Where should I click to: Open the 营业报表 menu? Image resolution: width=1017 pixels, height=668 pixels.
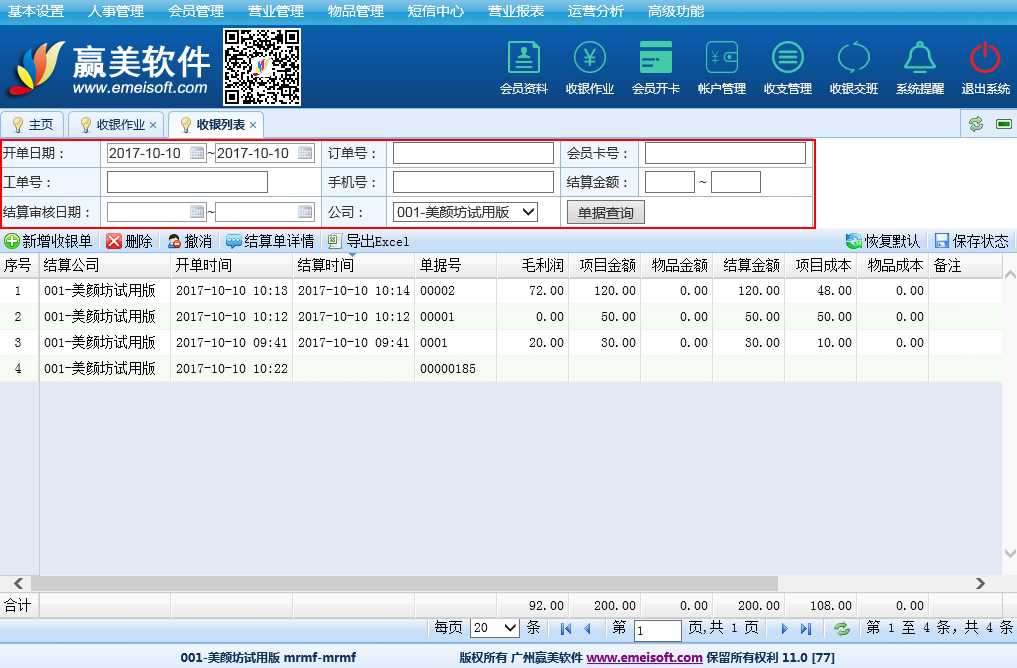[x=516, y=12]
